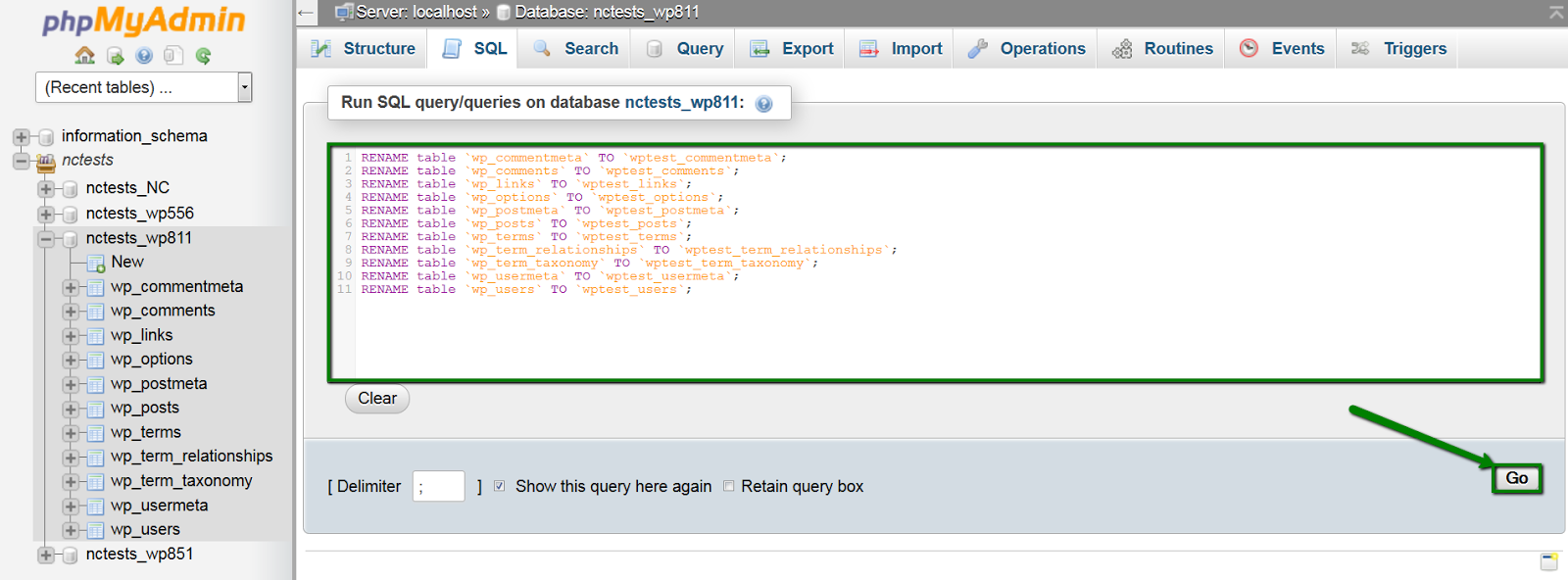
Task: Open the SQL query help icon
Action: point(764,103)
